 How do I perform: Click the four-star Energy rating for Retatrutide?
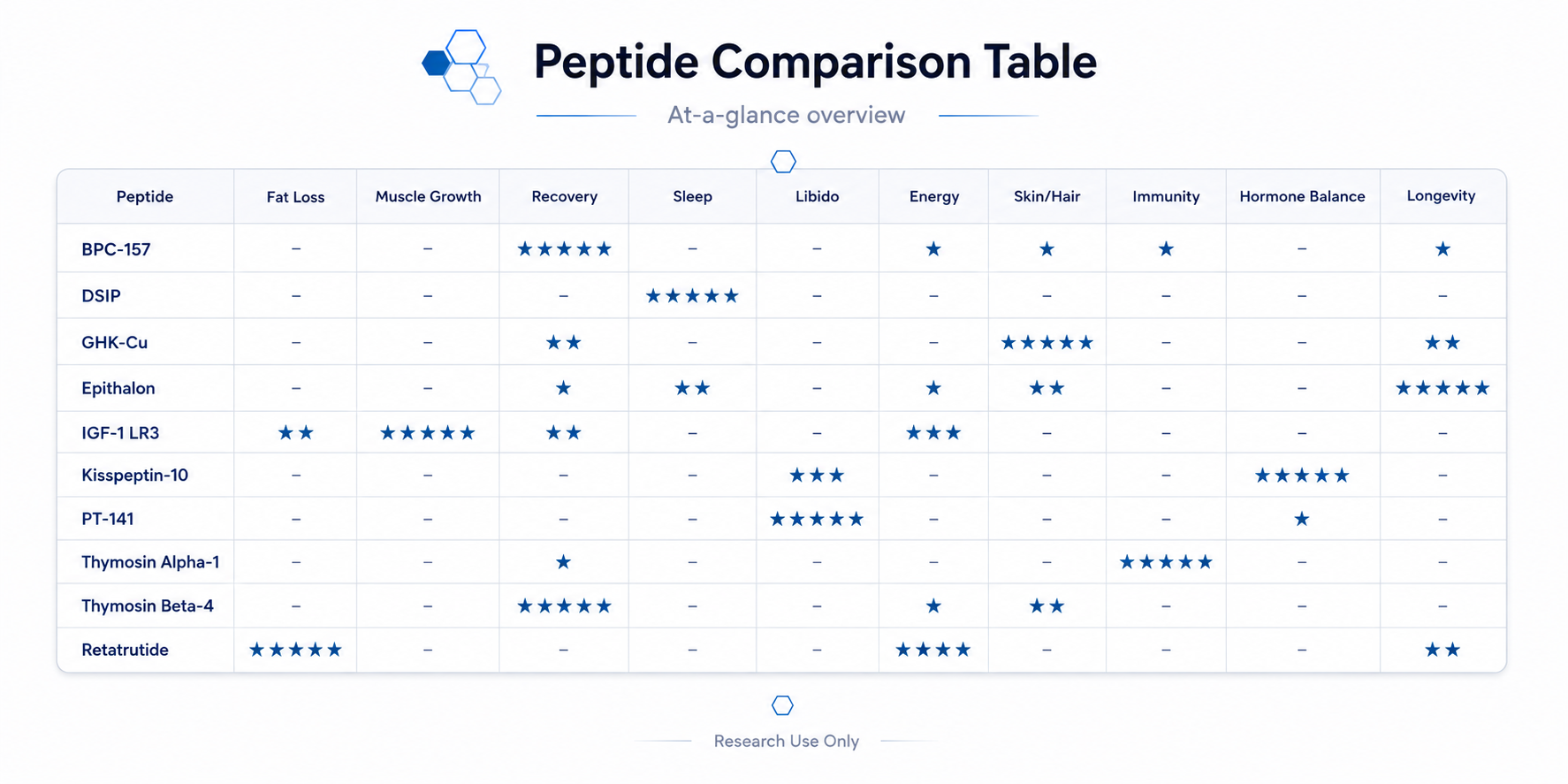pyautogui.click(x=933, y=651)
